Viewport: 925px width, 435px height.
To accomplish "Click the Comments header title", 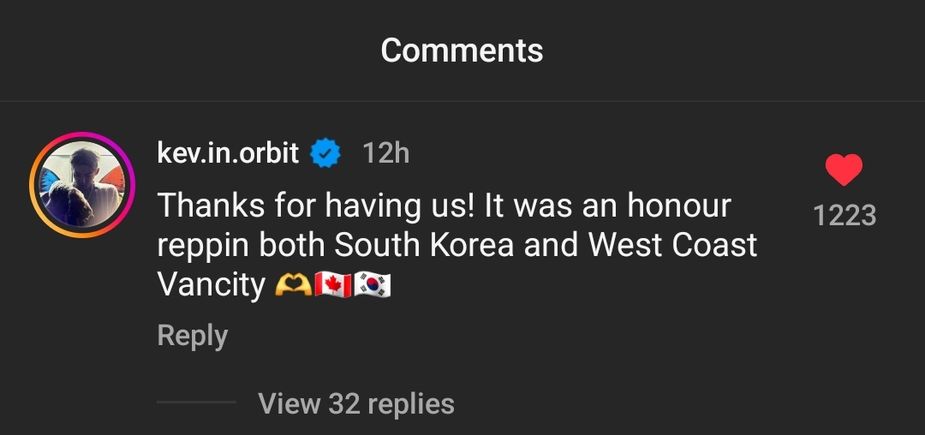I will click(462, 49).
